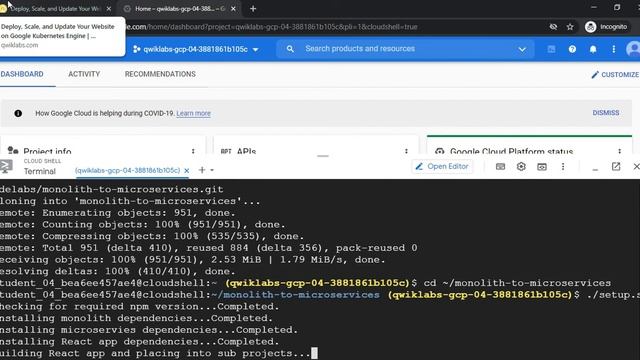Click the Cloud Shell panel resize handle

point(322,156)
